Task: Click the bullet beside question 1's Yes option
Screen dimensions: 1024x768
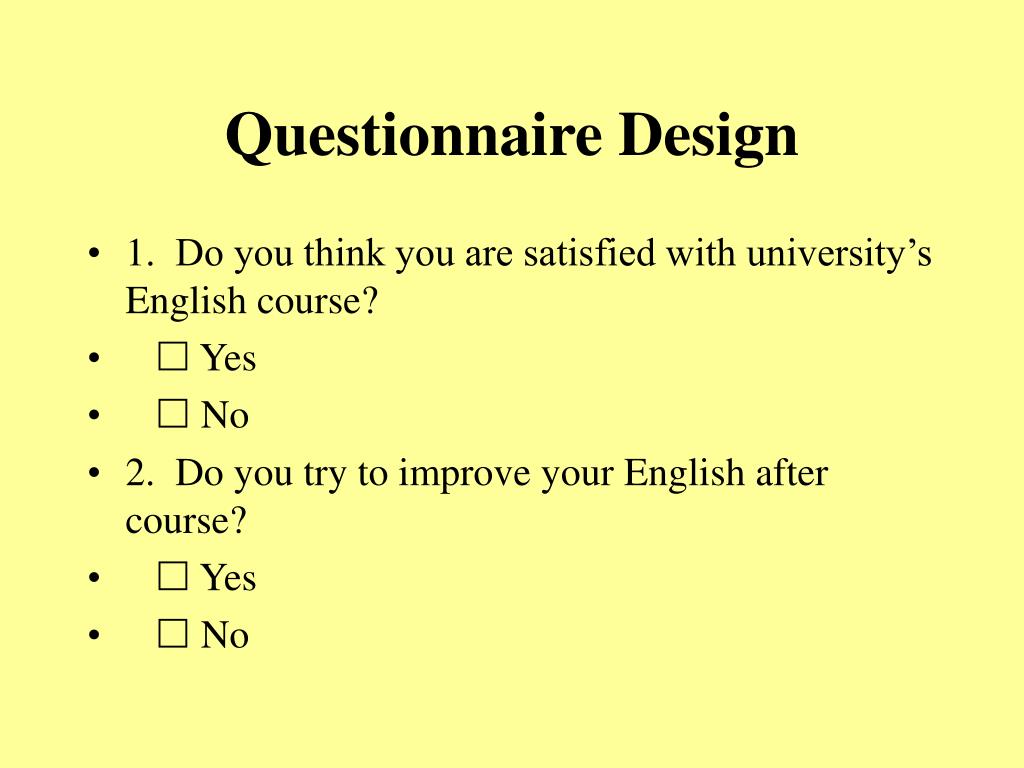Action: [x=95, y=358]
